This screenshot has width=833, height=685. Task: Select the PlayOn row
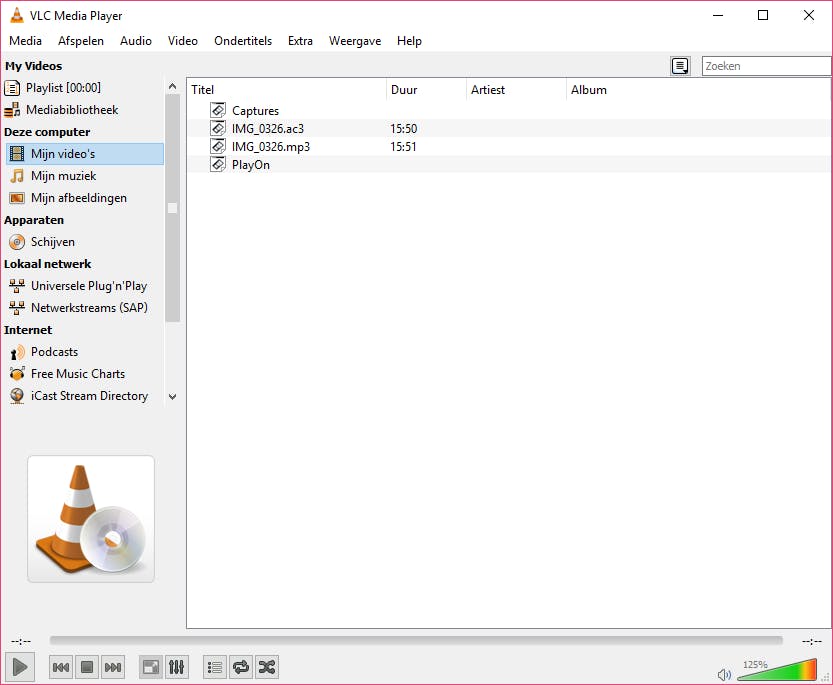tap(509, 165)
